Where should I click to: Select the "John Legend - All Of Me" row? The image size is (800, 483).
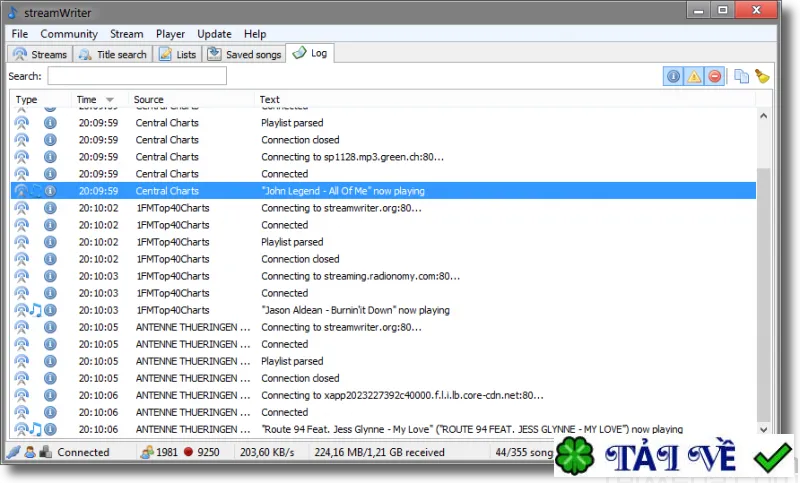[383, 191]
